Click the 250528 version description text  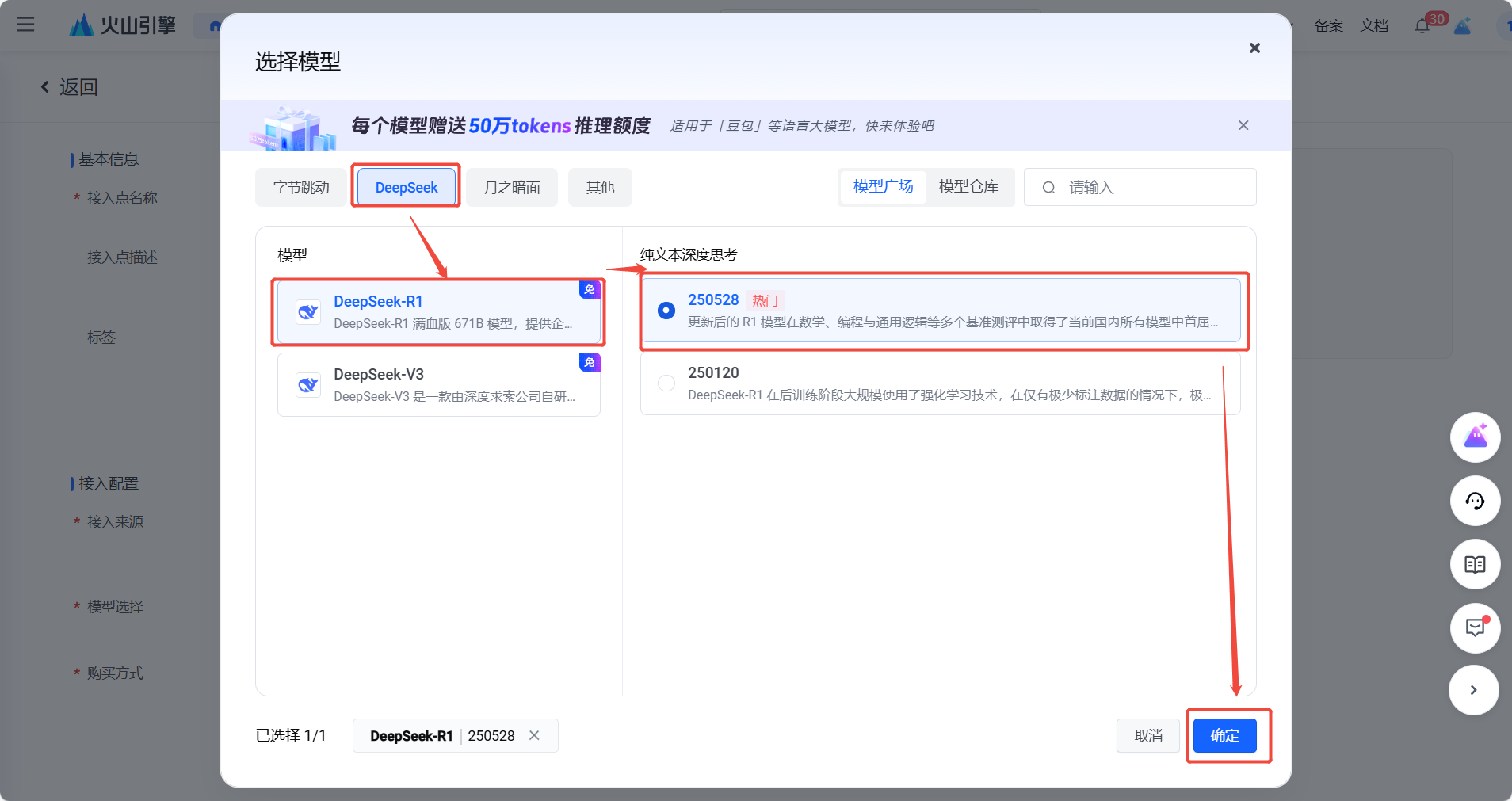[x=953, y=322]
